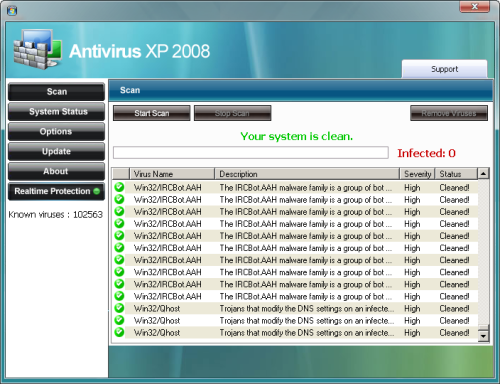500x384 pixels.
Task: Open the System Status section
Action: click(56, 112)
